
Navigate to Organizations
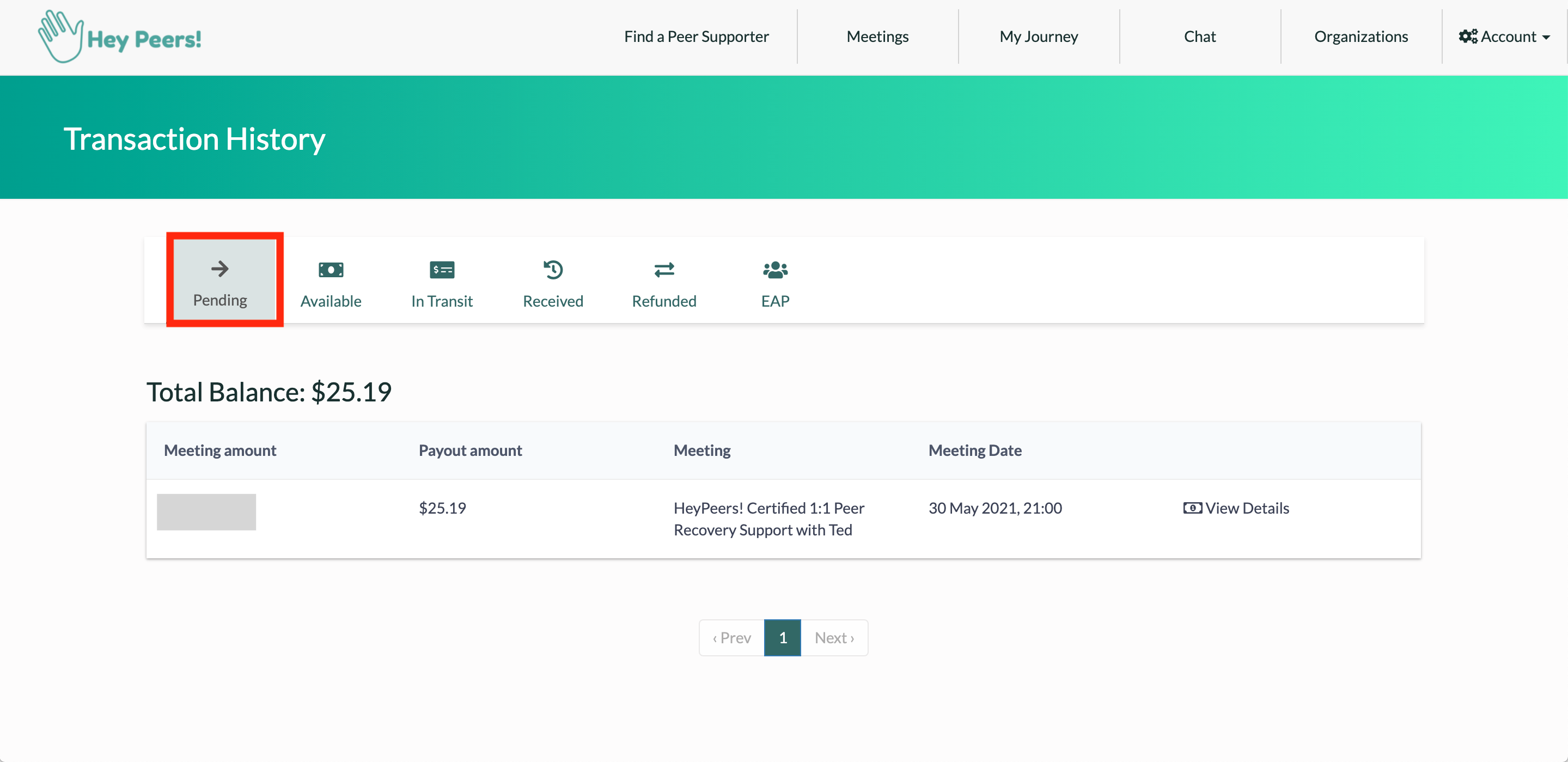coord(1360,36)
